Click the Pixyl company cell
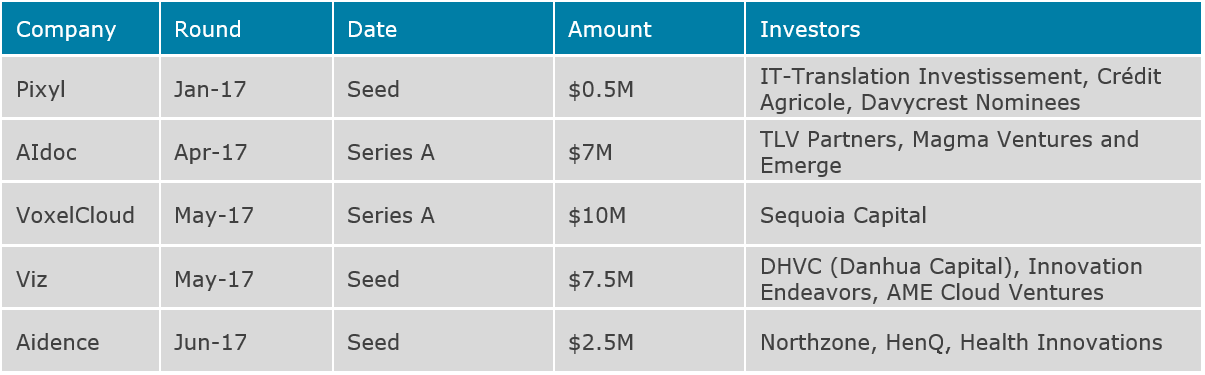This screenshot has width=1205, height=375. 80,88
